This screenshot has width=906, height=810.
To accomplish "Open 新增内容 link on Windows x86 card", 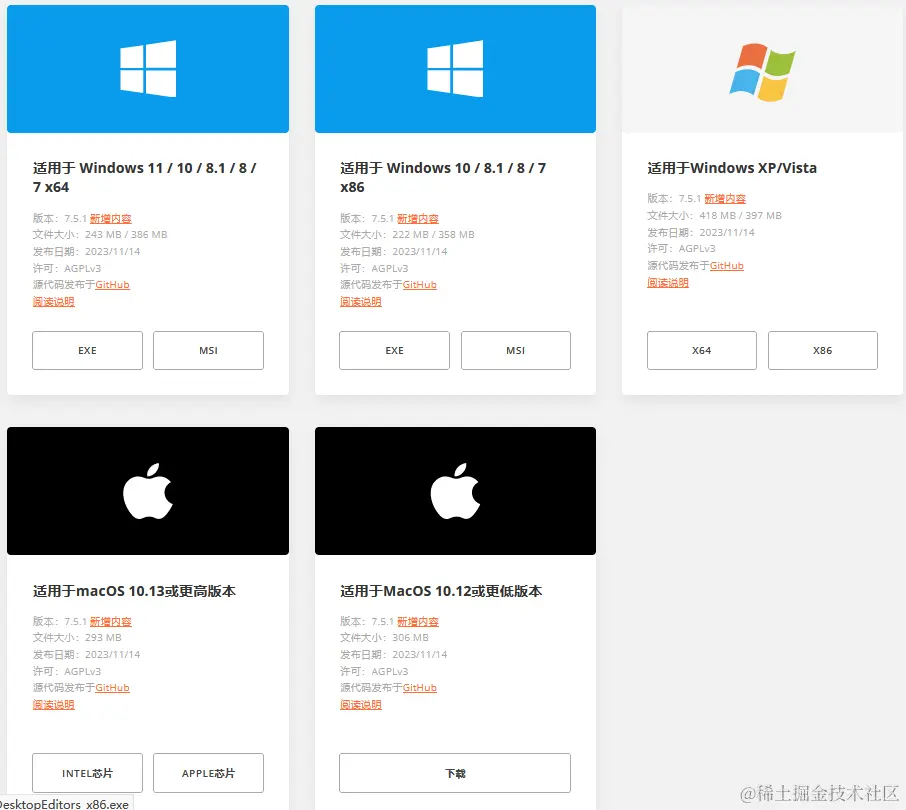I will [418, 218].
